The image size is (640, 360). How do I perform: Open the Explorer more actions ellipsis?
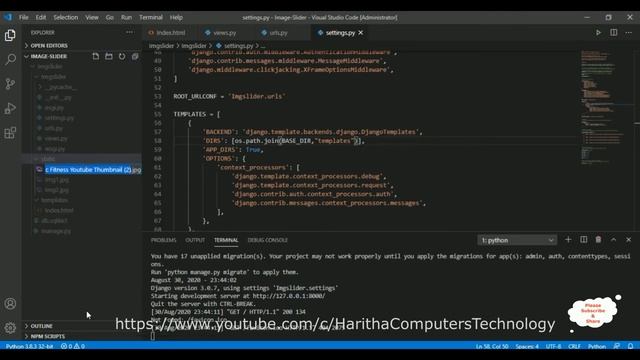tap(129, 32)
